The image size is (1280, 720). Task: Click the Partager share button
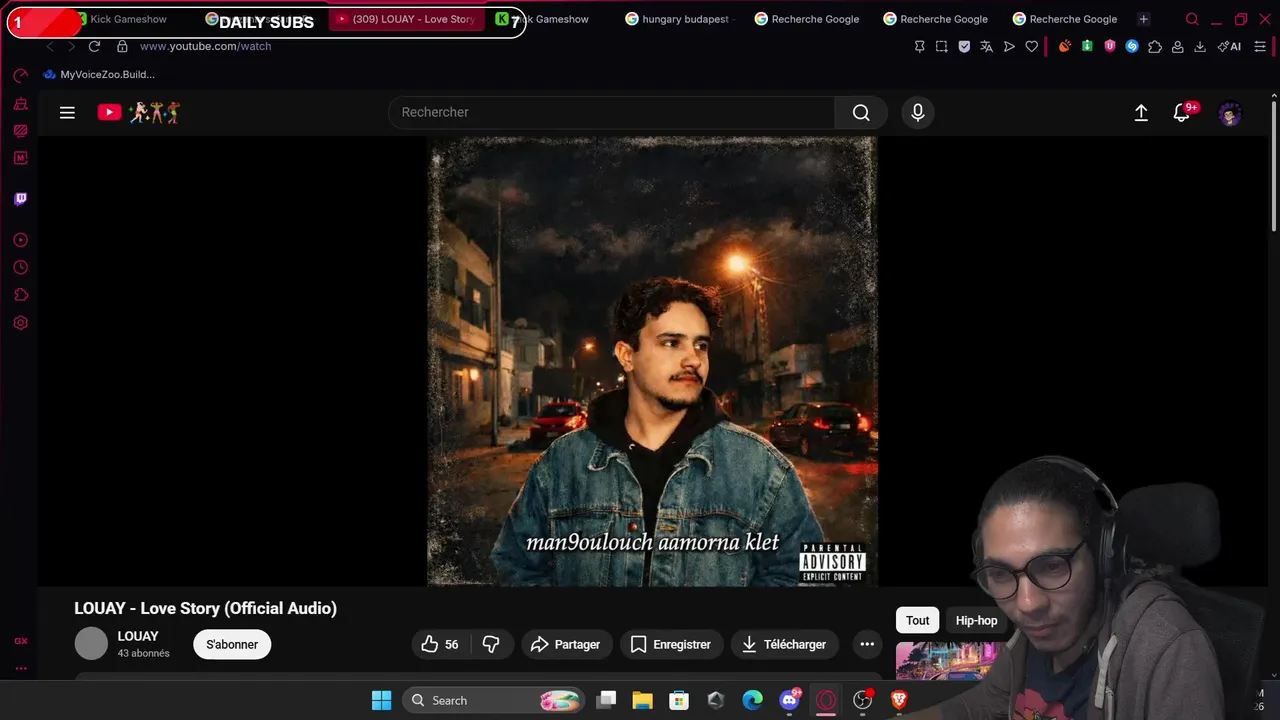pos(565,645)
